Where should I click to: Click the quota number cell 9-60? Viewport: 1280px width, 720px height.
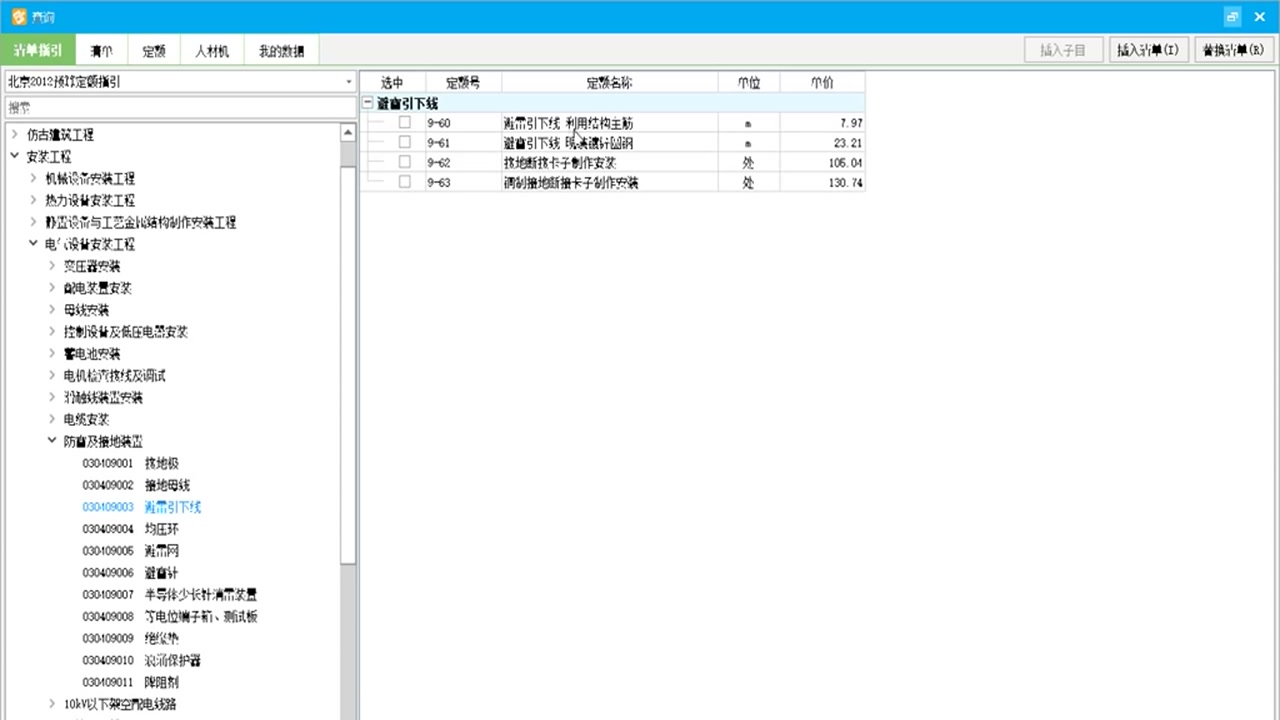tap(463, 123)
